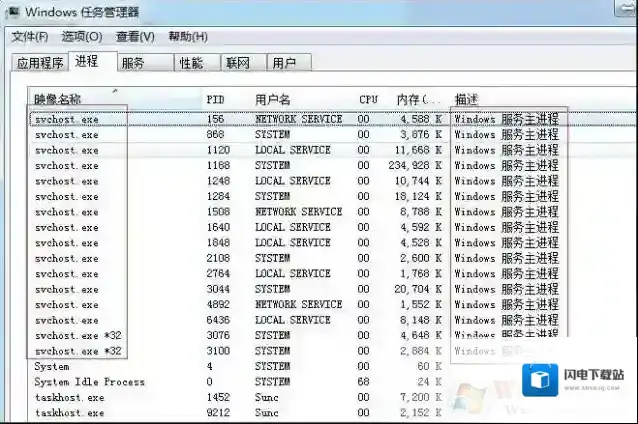Select the System Idle Process row

pyautogui.click(x=90, y=382)
